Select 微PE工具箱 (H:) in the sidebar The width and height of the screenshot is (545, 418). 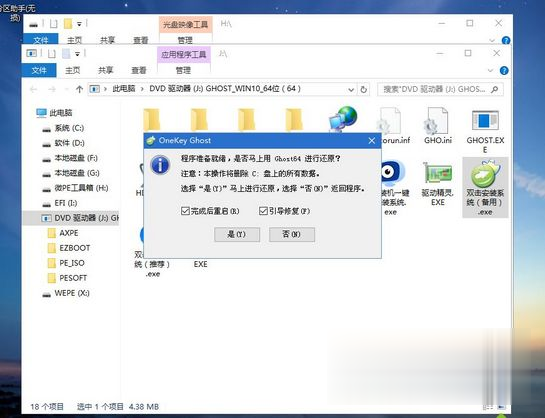81,188
